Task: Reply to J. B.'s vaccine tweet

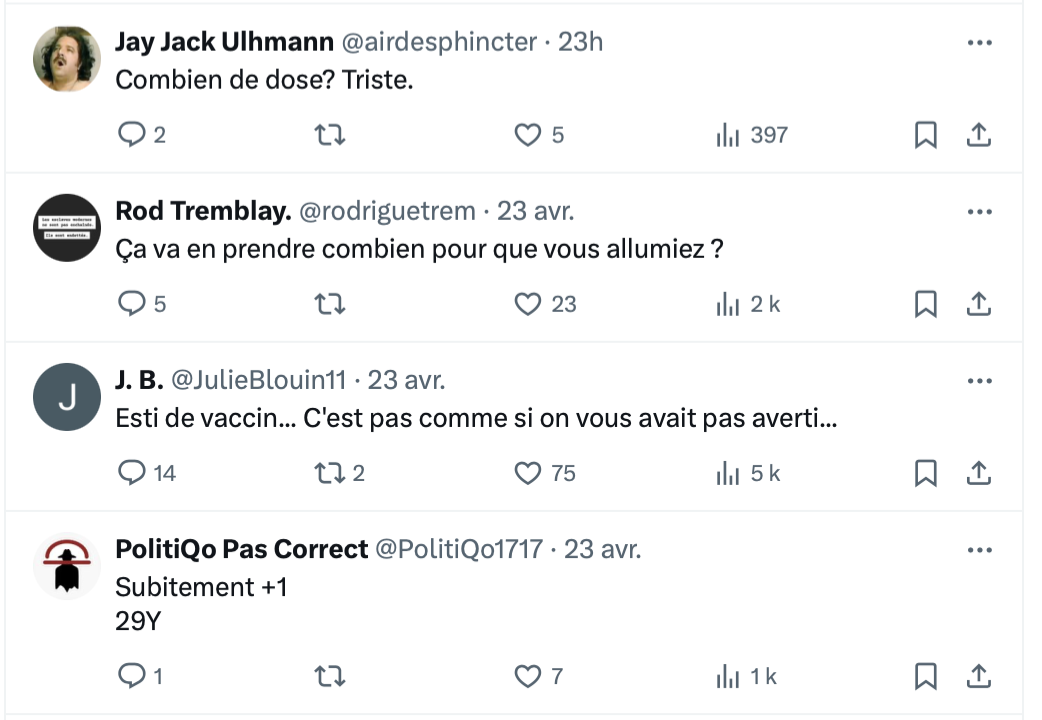Action: tap(131, 473)
